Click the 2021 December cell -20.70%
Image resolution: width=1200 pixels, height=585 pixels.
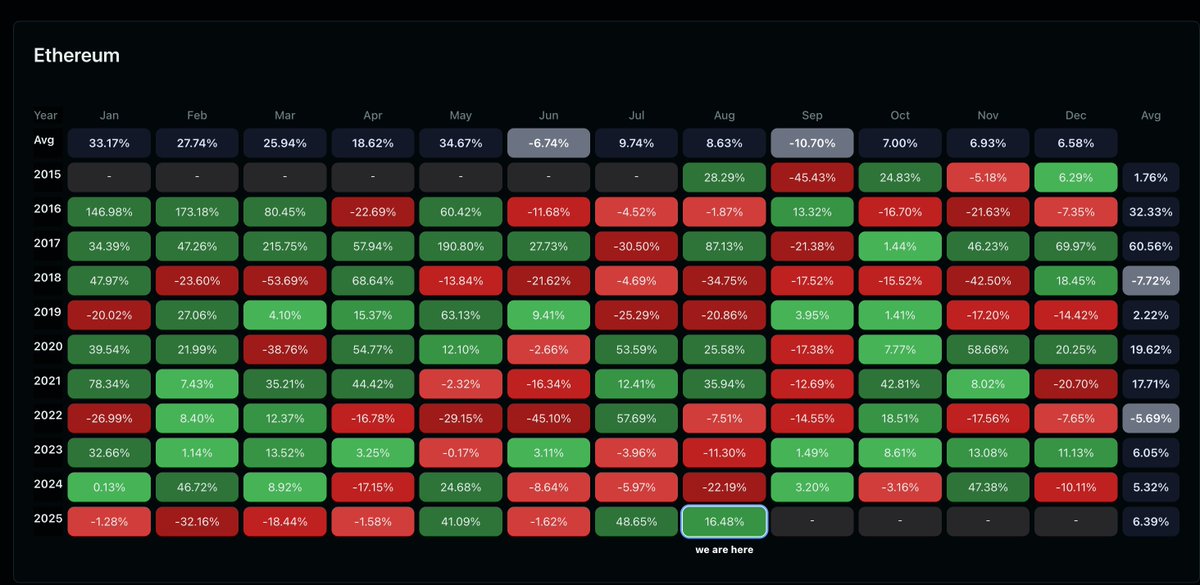click(x=1076, y=385)
